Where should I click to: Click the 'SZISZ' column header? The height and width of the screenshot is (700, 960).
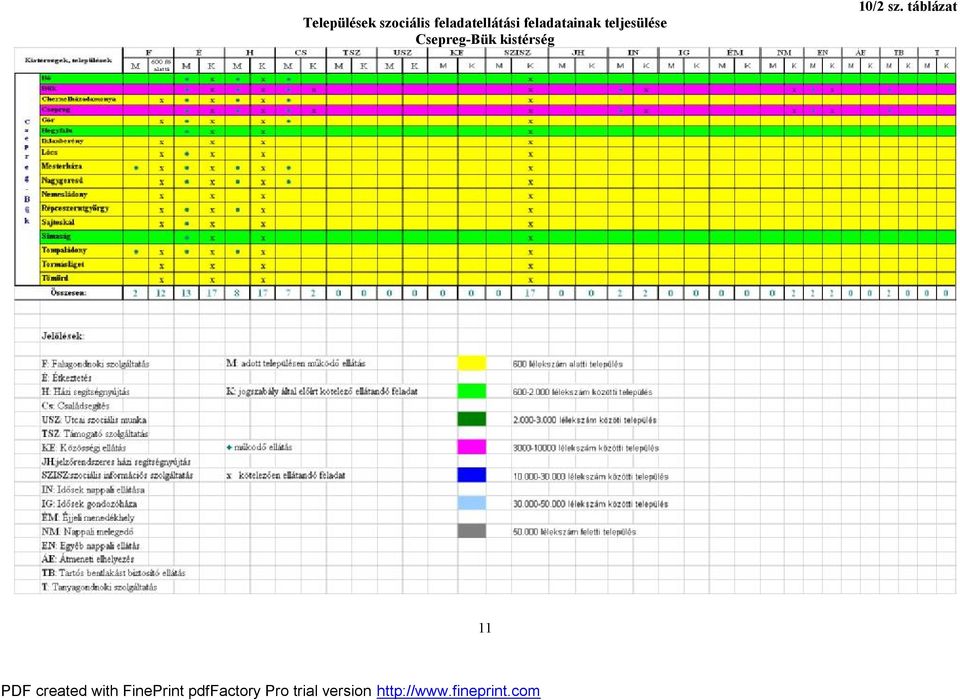pos(517,53)
